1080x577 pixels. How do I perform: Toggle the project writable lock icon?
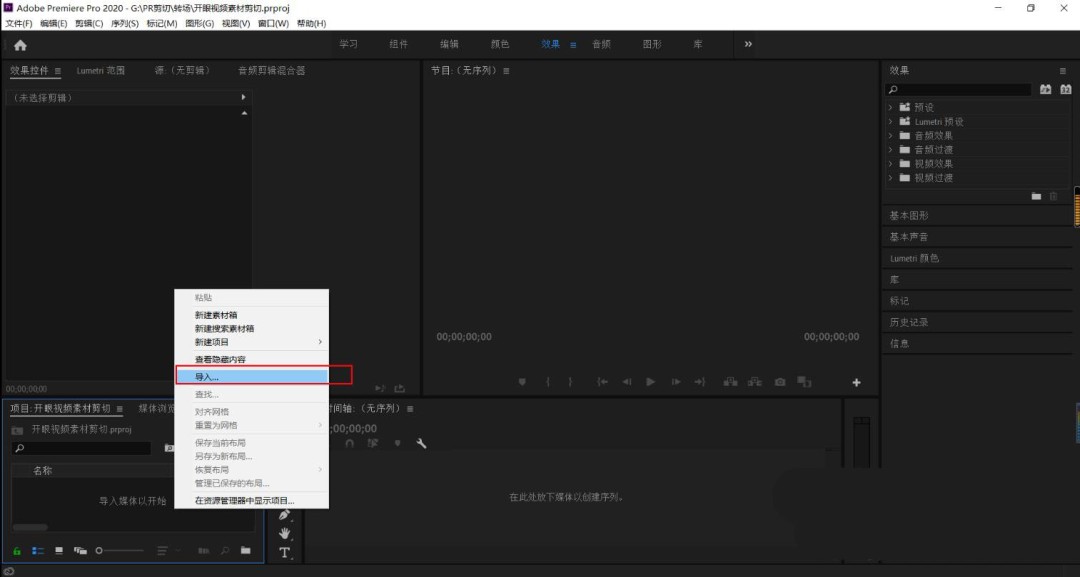pyautogui.click(x=16, y=550)
